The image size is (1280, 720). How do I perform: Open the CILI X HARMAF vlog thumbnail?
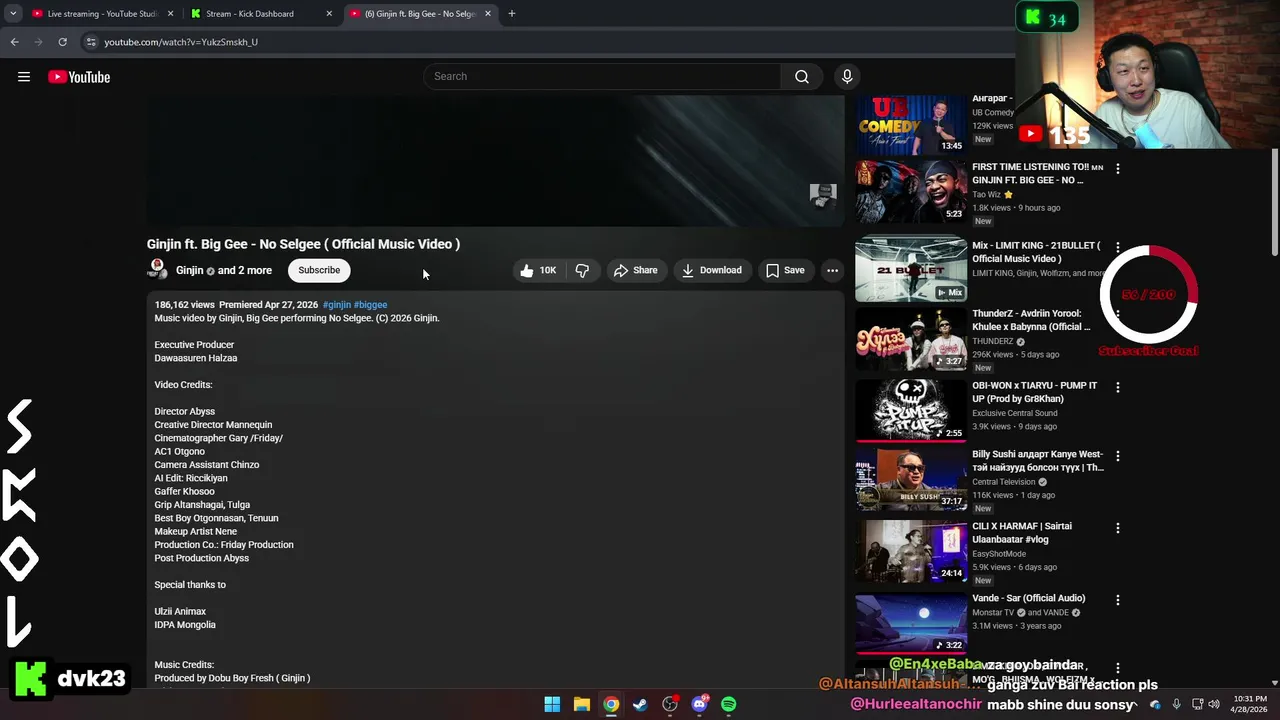coord(911,551)
